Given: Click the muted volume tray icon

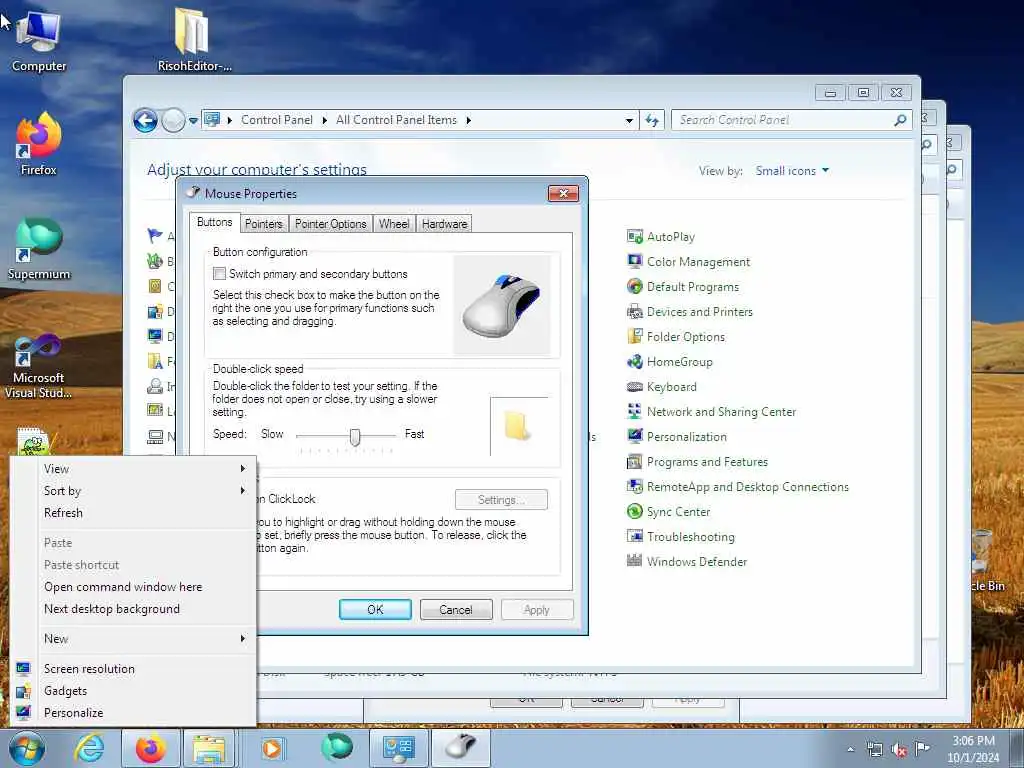Looking at the screenshot, I should click(x=899, y=749).
